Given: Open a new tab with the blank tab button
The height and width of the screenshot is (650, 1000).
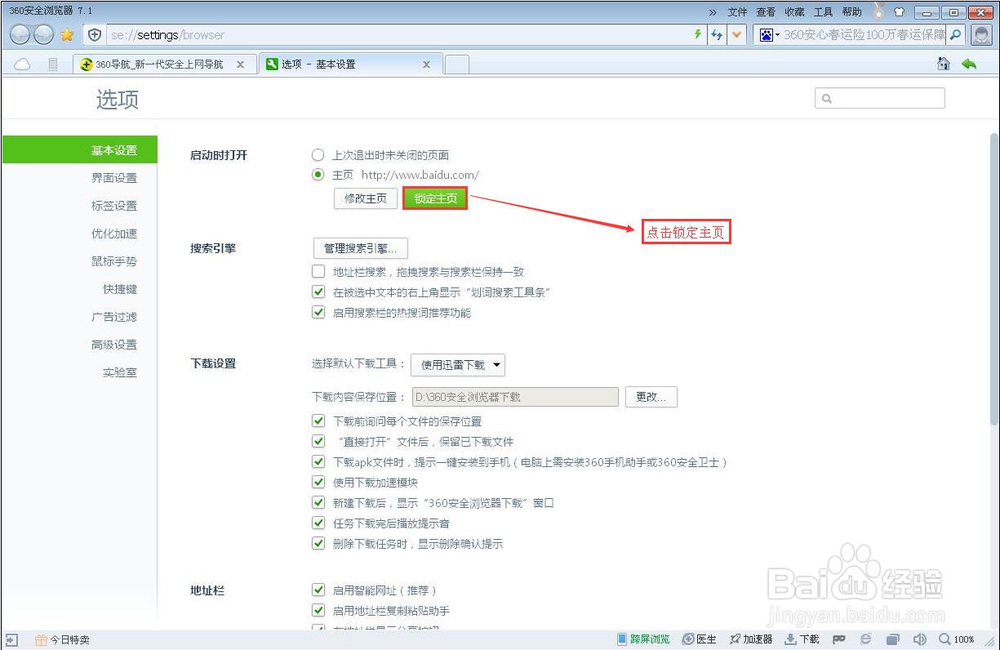Looking at the screenshot, I should tap(457, 64).
